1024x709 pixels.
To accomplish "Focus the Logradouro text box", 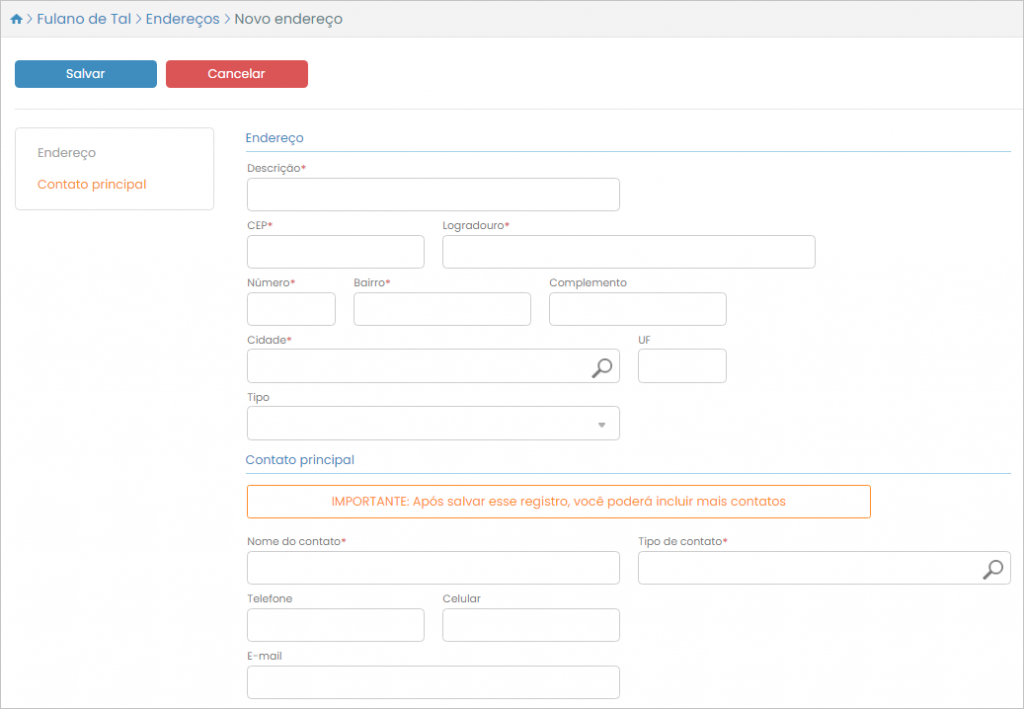I will (x=628, y=252).
